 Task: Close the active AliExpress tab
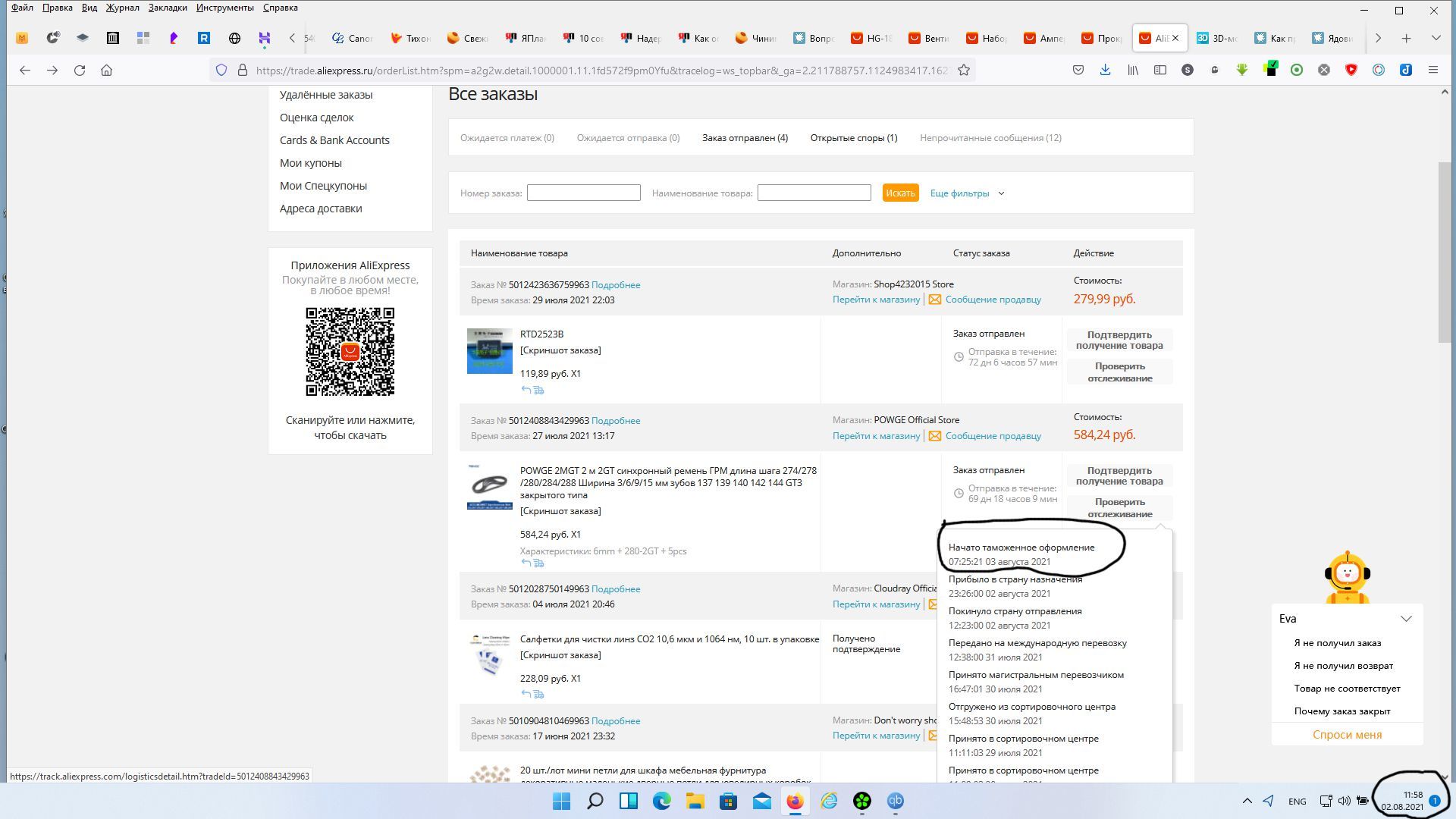[x=1175, y=38]
